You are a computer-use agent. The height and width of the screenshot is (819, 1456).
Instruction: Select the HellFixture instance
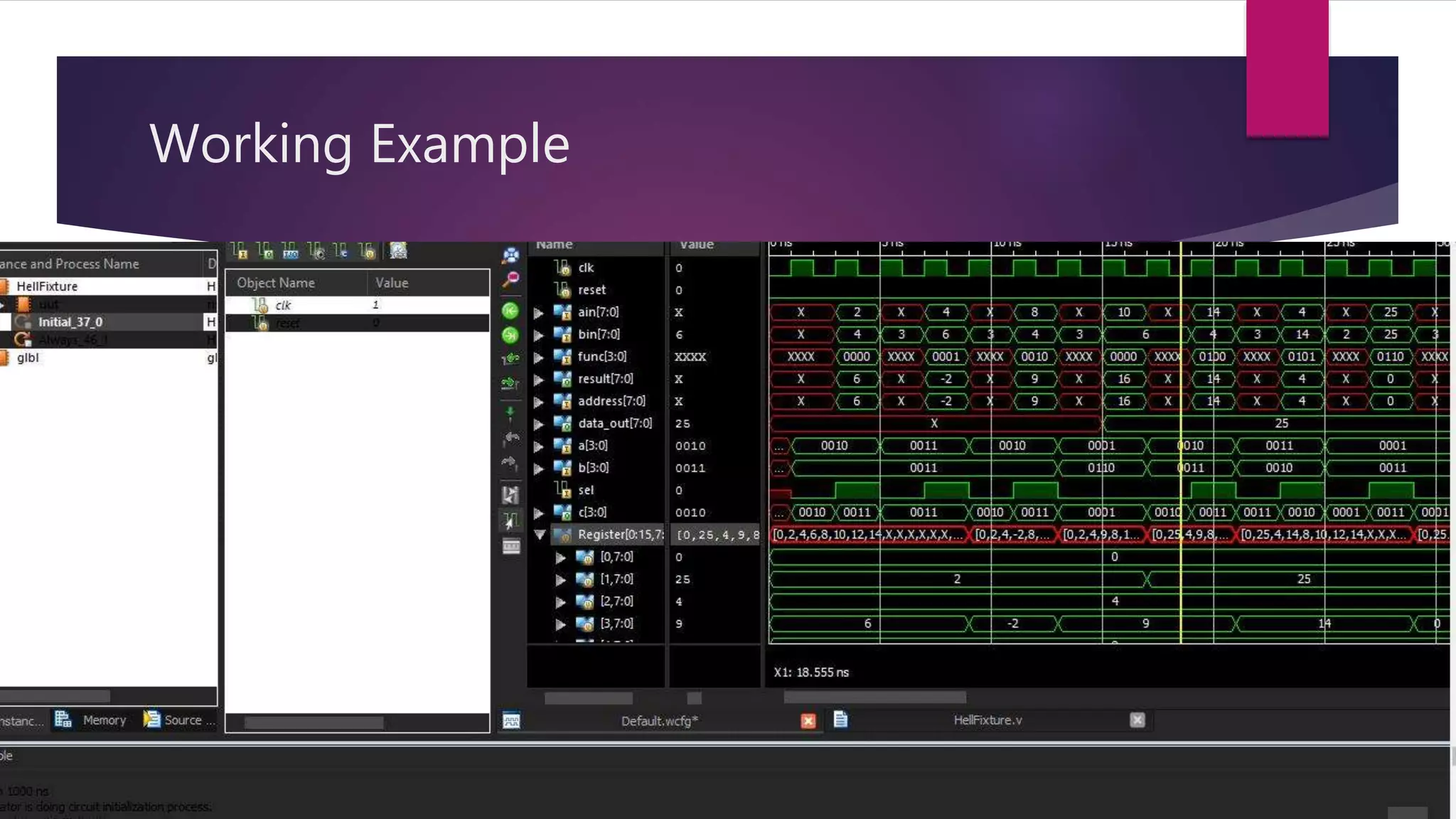coord(47,287)
